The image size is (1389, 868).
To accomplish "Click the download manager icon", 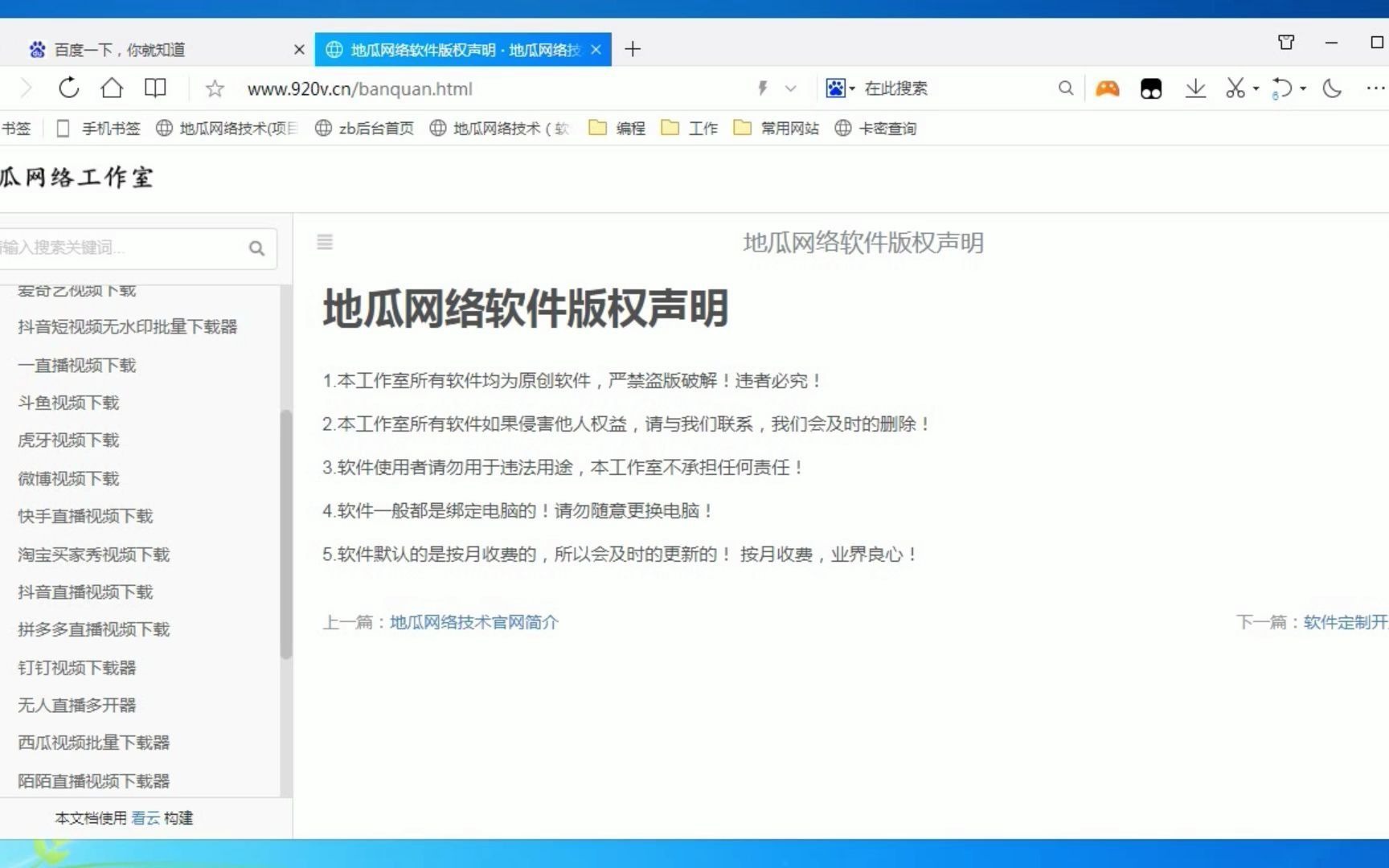I will pos(1196,88).
